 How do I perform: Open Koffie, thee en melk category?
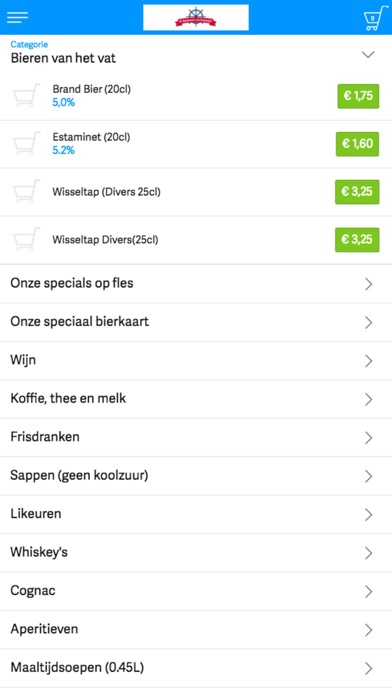point(196,399)
